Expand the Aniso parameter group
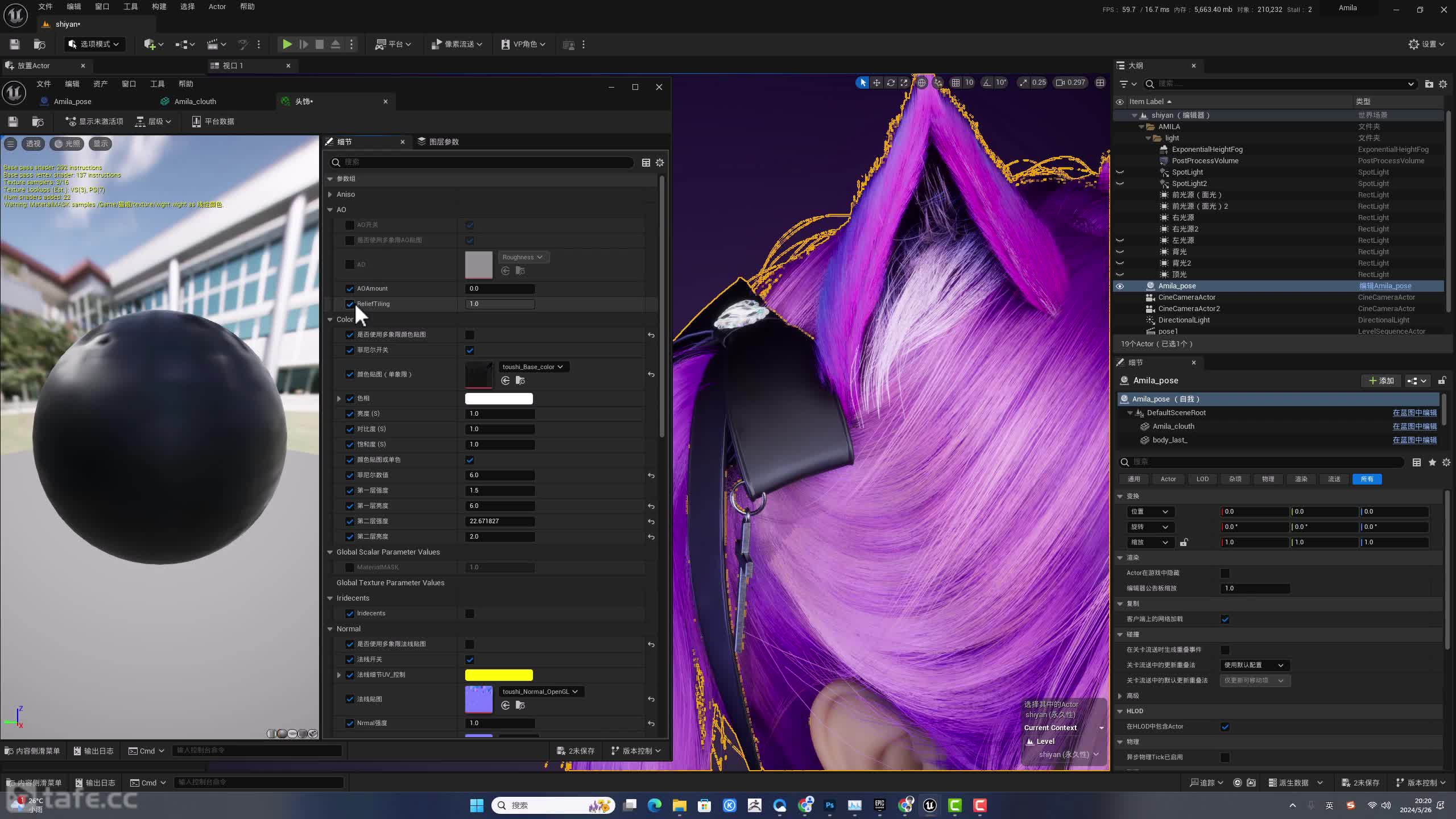The image size is (1456, 819). click(330, 195)
